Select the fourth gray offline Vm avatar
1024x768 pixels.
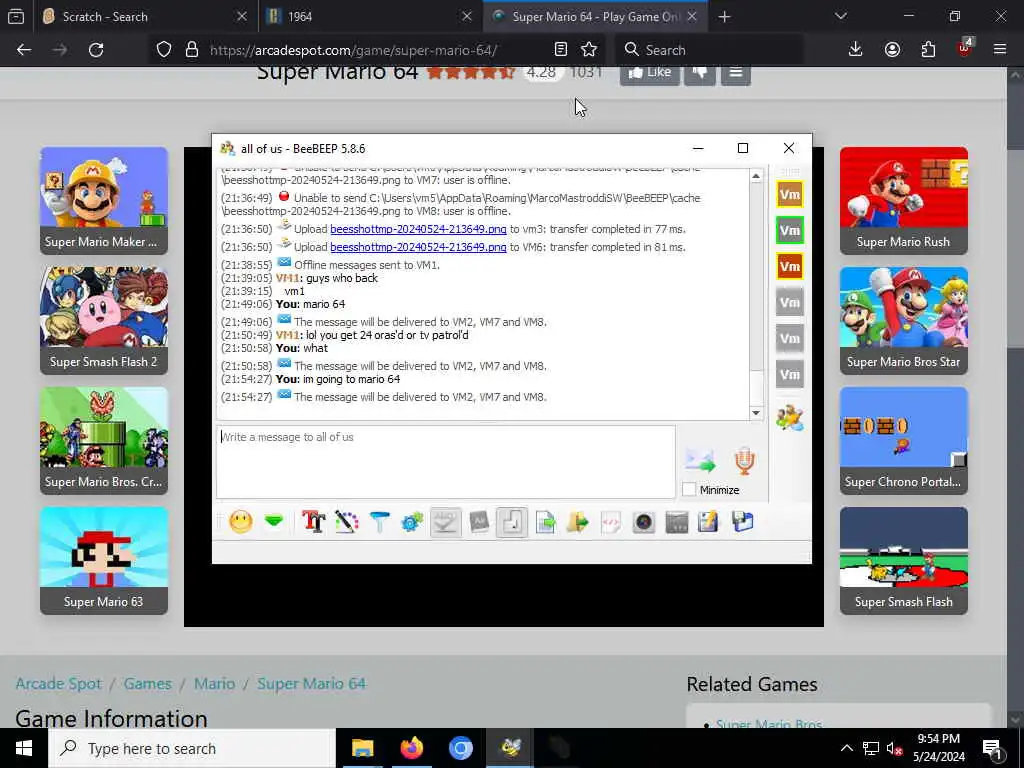tap(790, 302)
